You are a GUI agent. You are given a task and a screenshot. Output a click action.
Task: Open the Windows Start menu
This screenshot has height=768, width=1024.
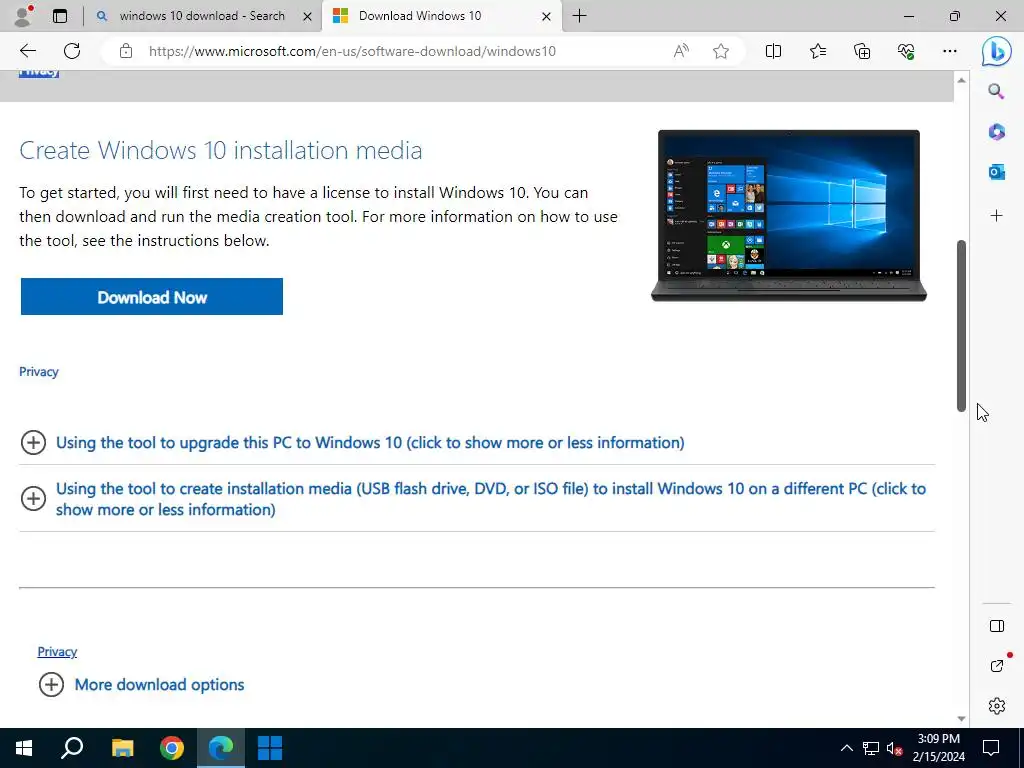[x=24, y=748]
